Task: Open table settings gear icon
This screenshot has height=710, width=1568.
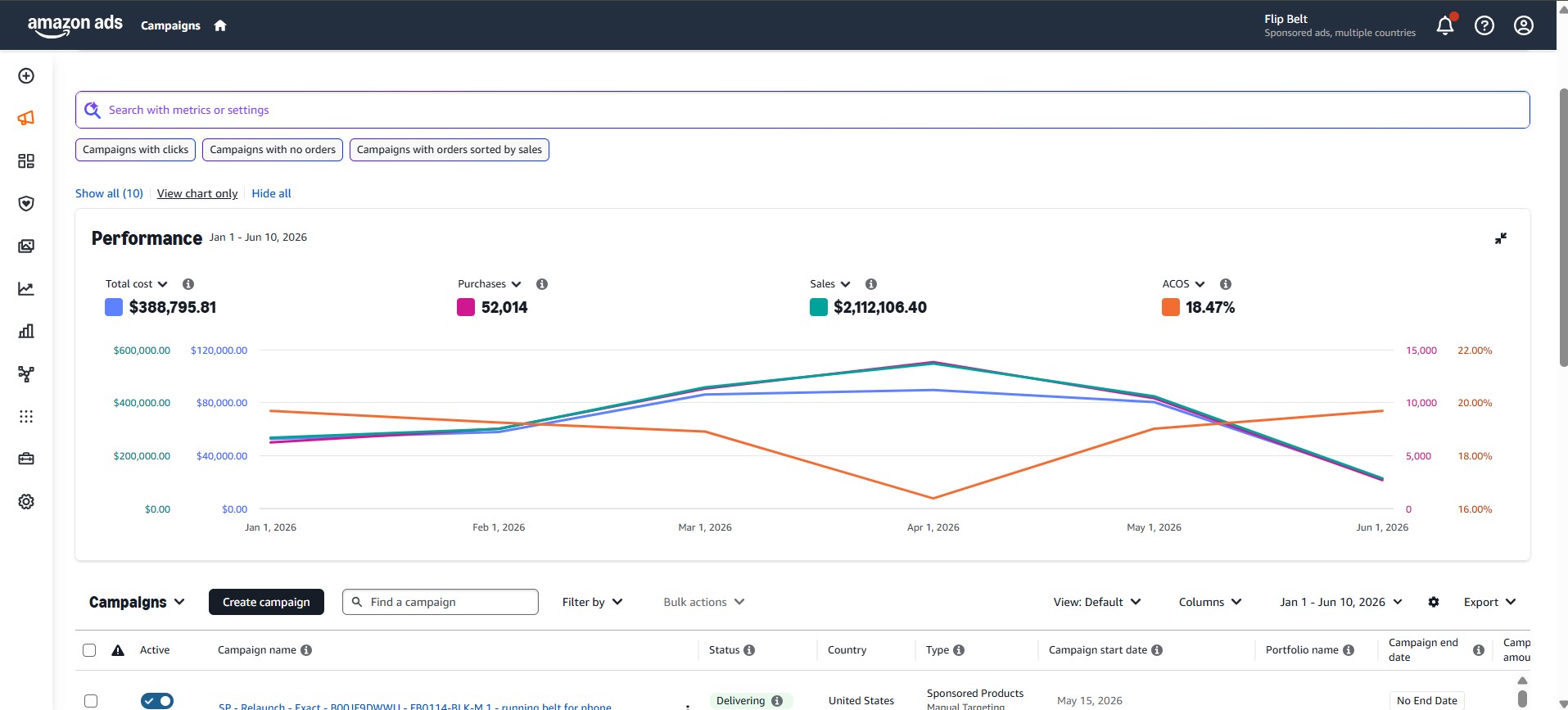Action: pos(1434,602)
